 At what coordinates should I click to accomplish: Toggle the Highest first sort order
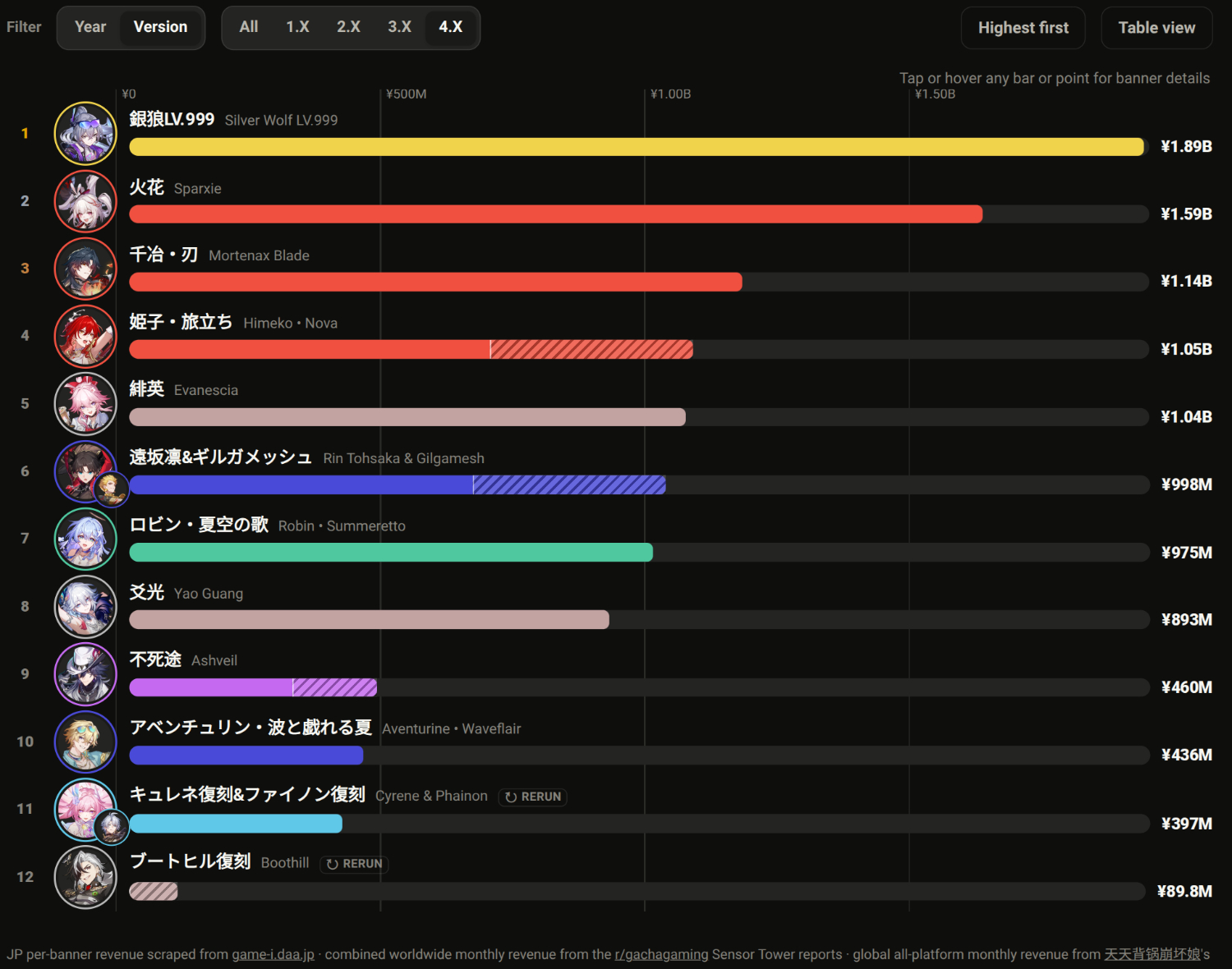[x=1023, y=28]
